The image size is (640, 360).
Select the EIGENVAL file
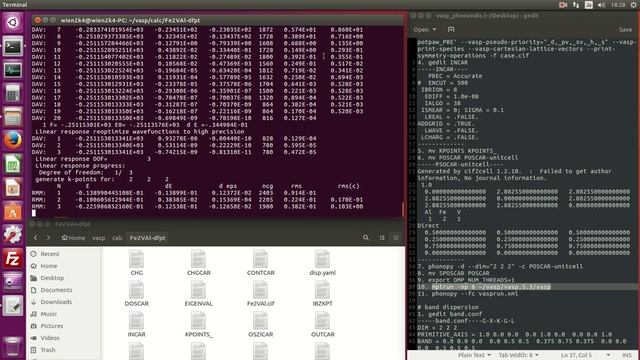198,293
